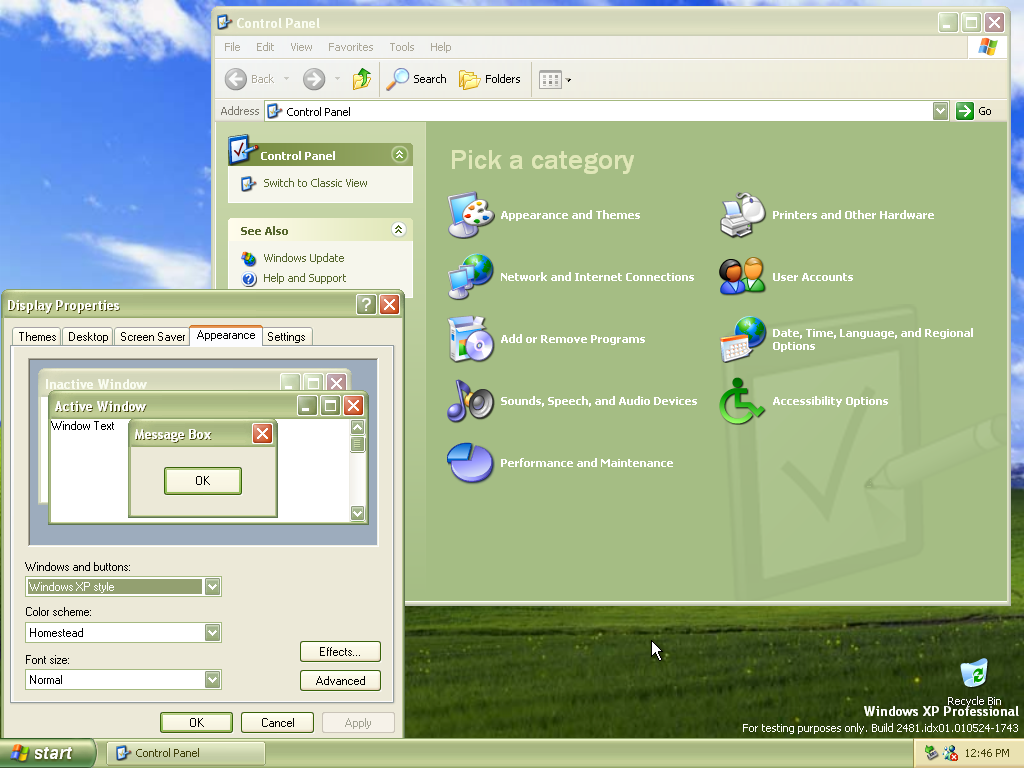
Task: Open Sounds, Speech, and Audio Devices icon
Action: click(x=470, y=401)
